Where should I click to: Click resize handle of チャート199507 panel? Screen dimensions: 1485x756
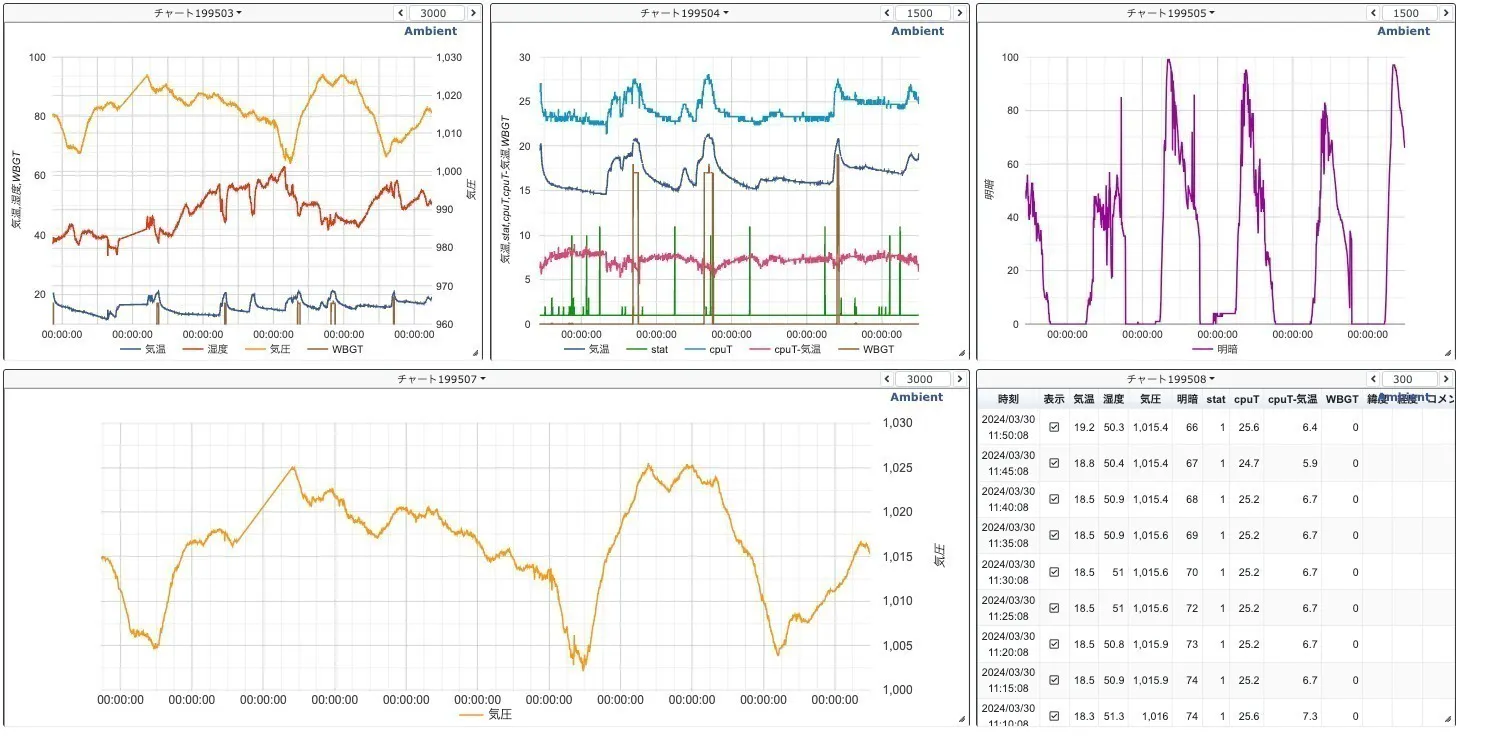pos(962,718)
